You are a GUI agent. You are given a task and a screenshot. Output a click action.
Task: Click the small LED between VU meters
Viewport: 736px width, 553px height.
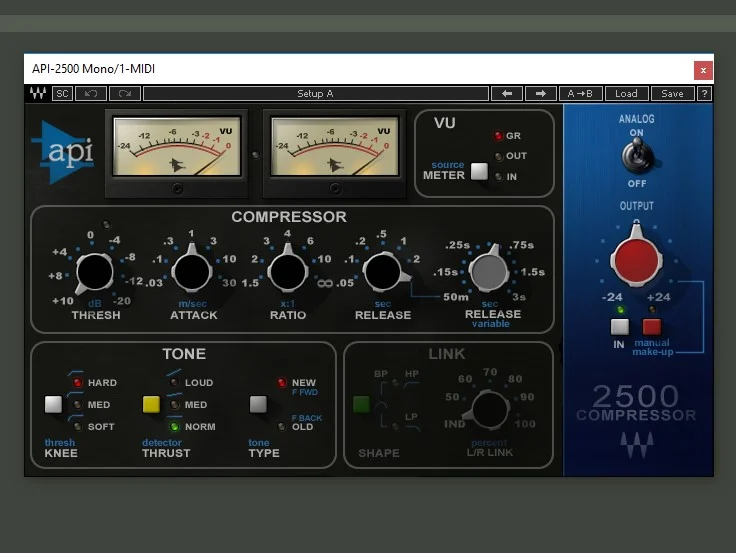[255, 154]
